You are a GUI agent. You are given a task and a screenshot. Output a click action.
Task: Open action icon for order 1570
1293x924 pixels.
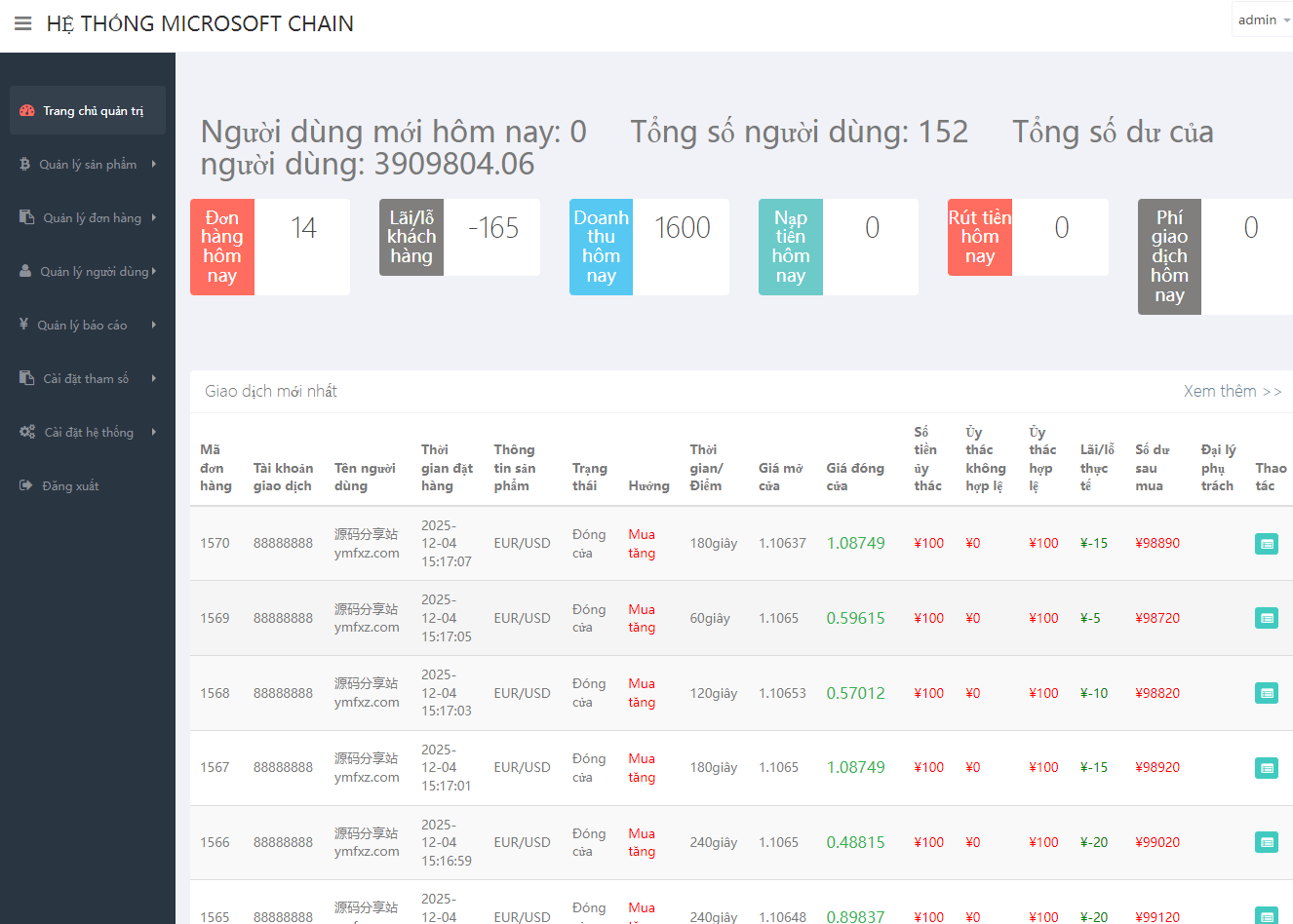(x=1266, y=544)
